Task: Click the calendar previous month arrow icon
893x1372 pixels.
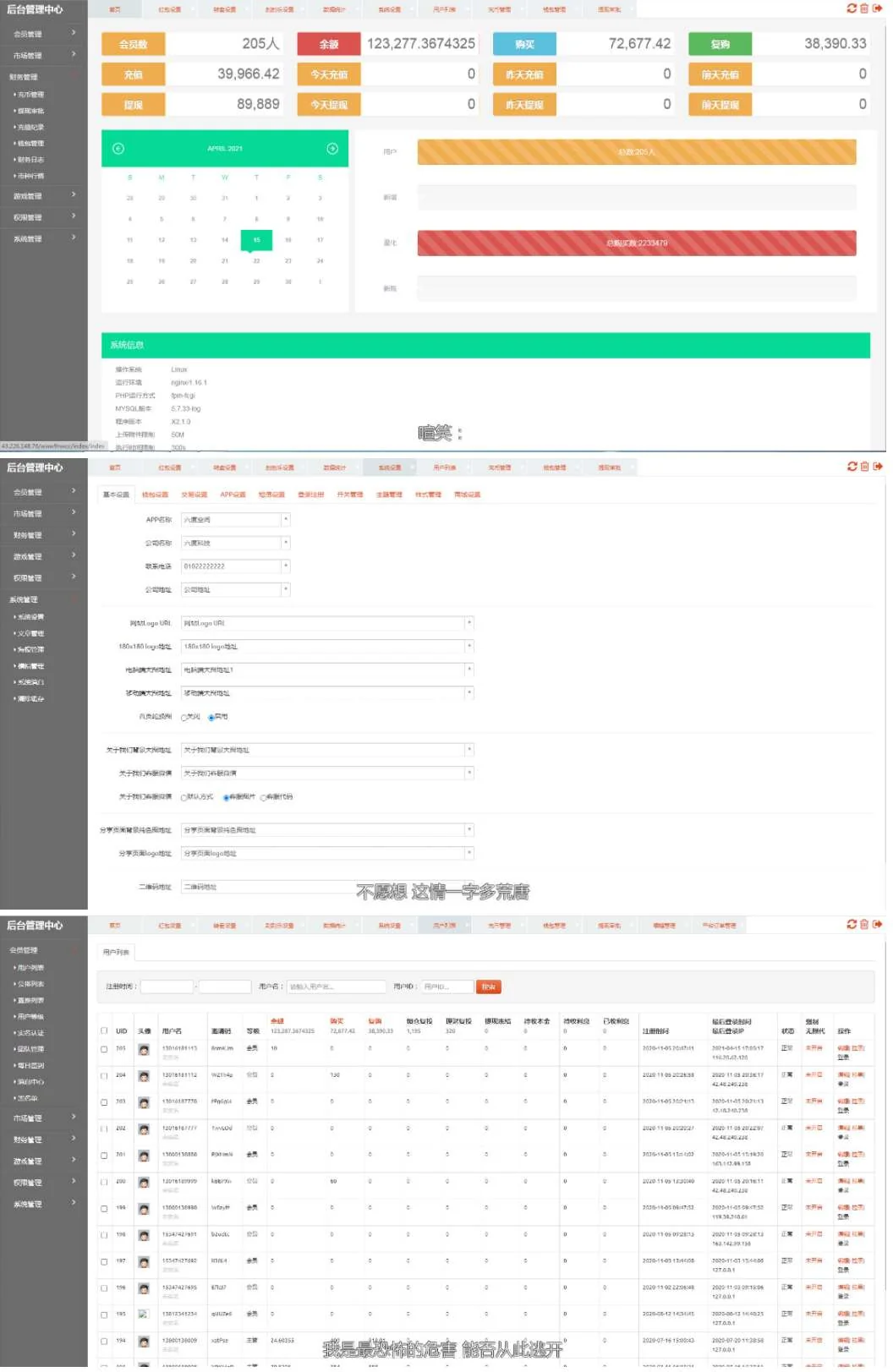Action: click(x=118, y=149)
